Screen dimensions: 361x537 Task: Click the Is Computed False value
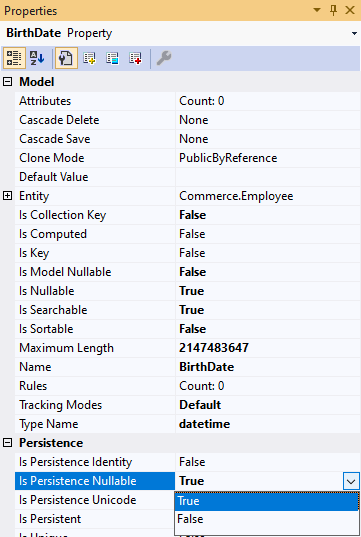[x=267, y=234]
